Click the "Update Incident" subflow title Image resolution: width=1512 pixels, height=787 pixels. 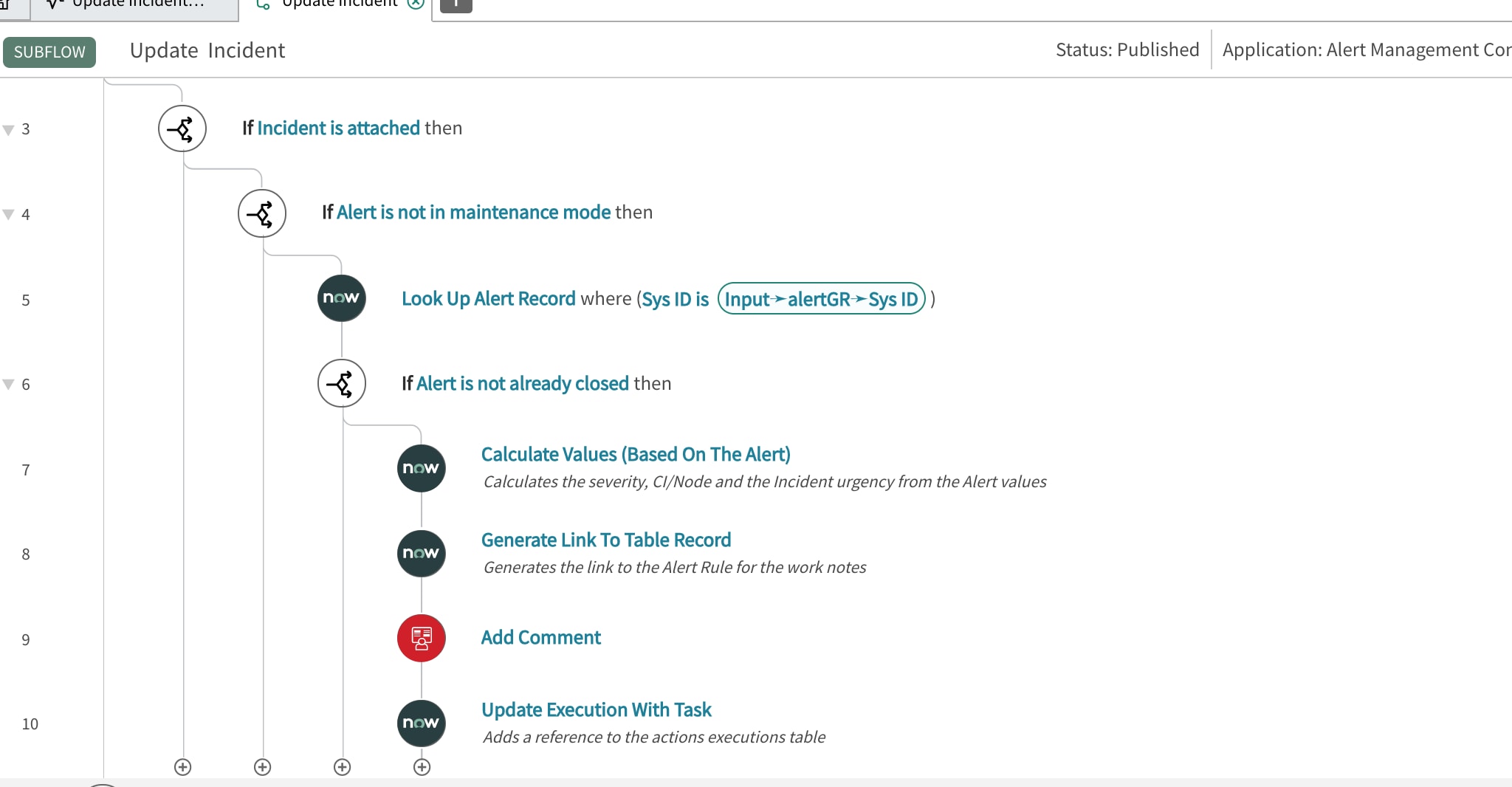pyautogui.click(x=207, y=51)
